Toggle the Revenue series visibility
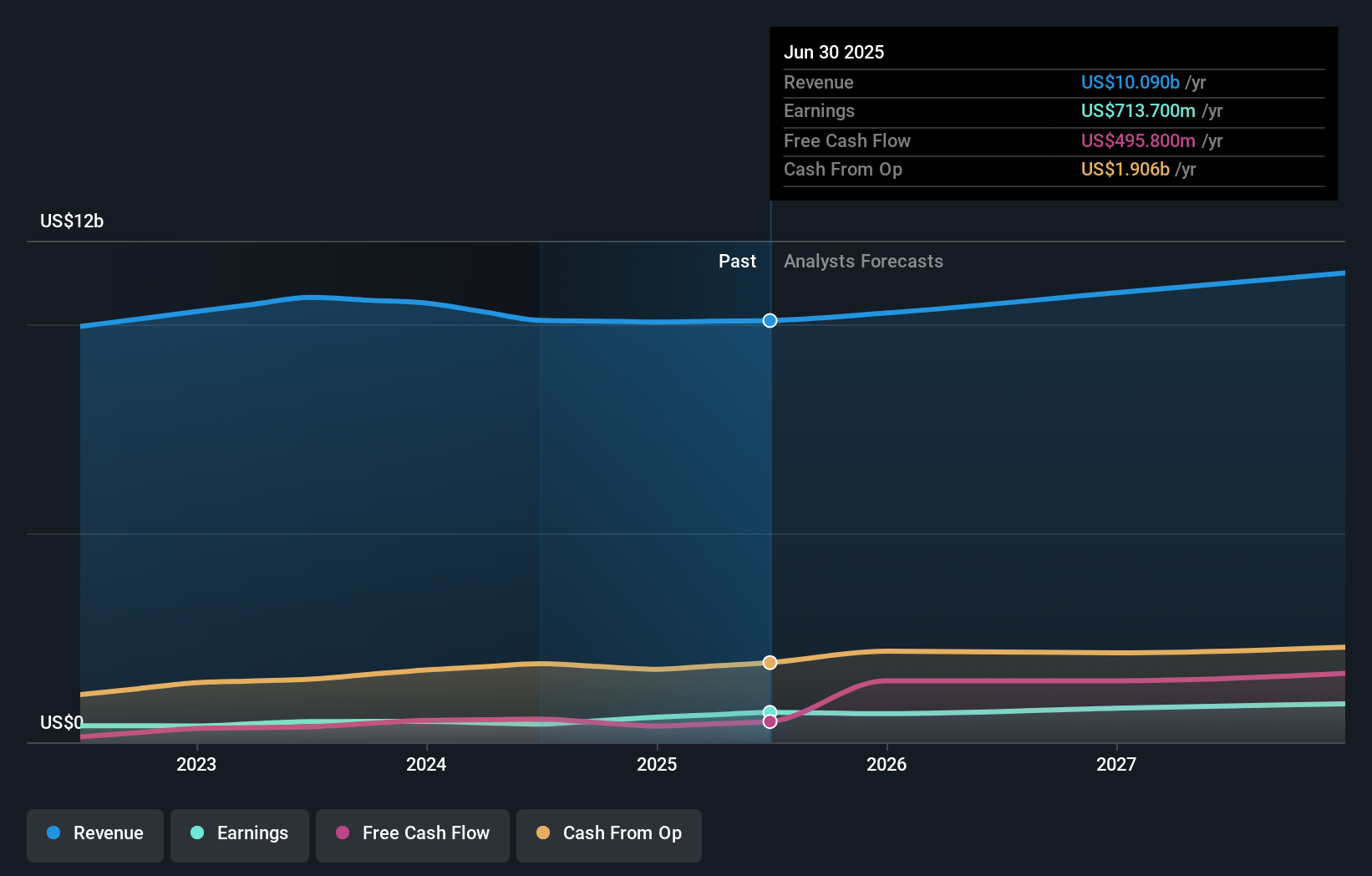The width and height of the screenshot is (1372, 876). pyautogui.click(x=94, y=834)
